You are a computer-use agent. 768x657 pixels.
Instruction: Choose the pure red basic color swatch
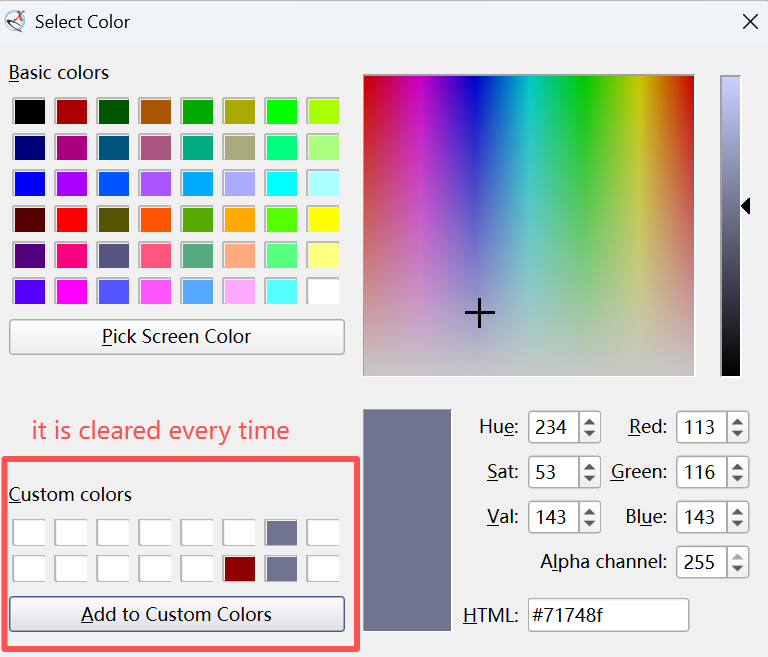(71, 219)
